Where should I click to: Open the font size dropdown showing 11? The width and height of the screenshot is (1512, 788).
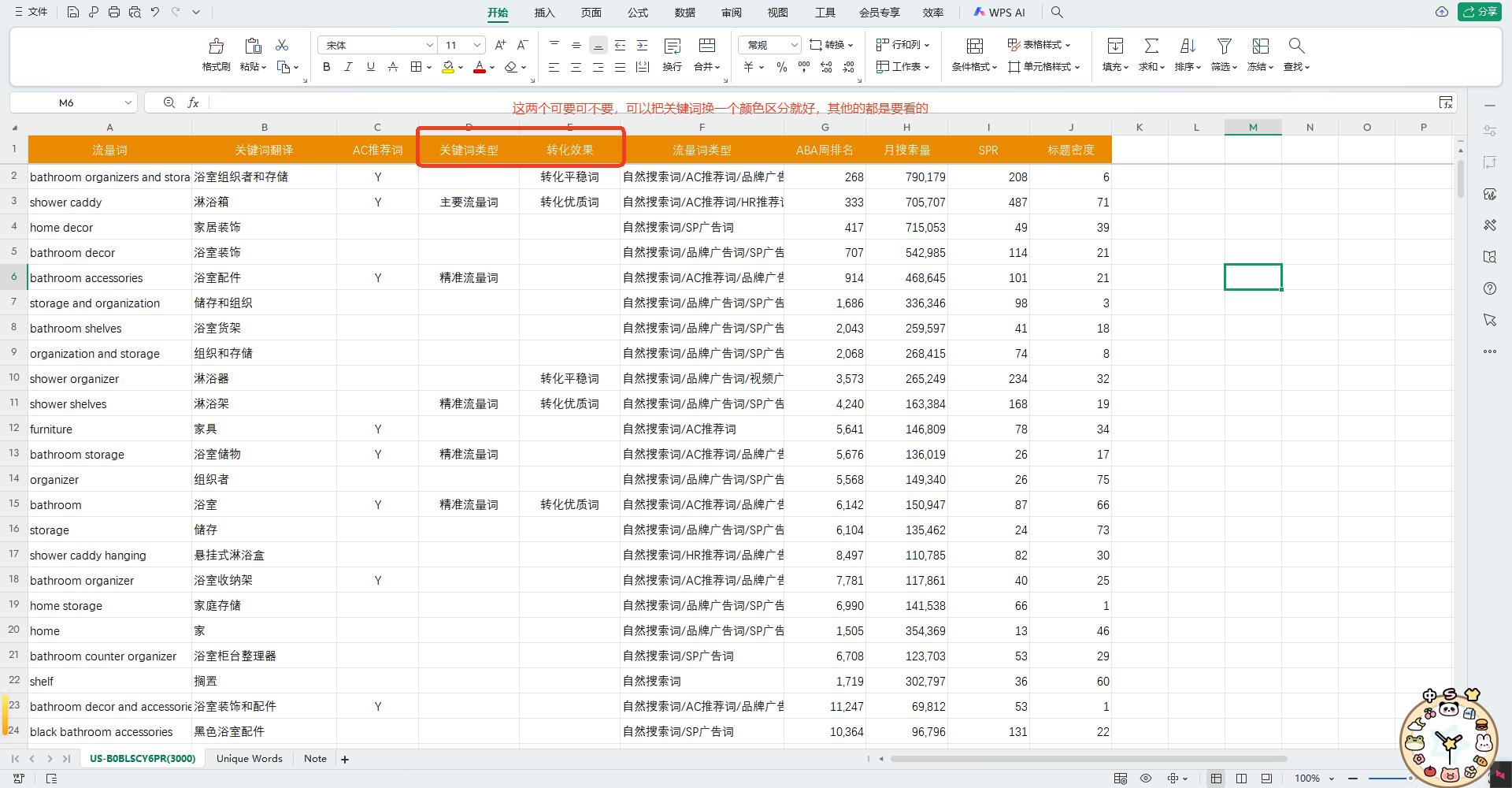coord(476,45)
